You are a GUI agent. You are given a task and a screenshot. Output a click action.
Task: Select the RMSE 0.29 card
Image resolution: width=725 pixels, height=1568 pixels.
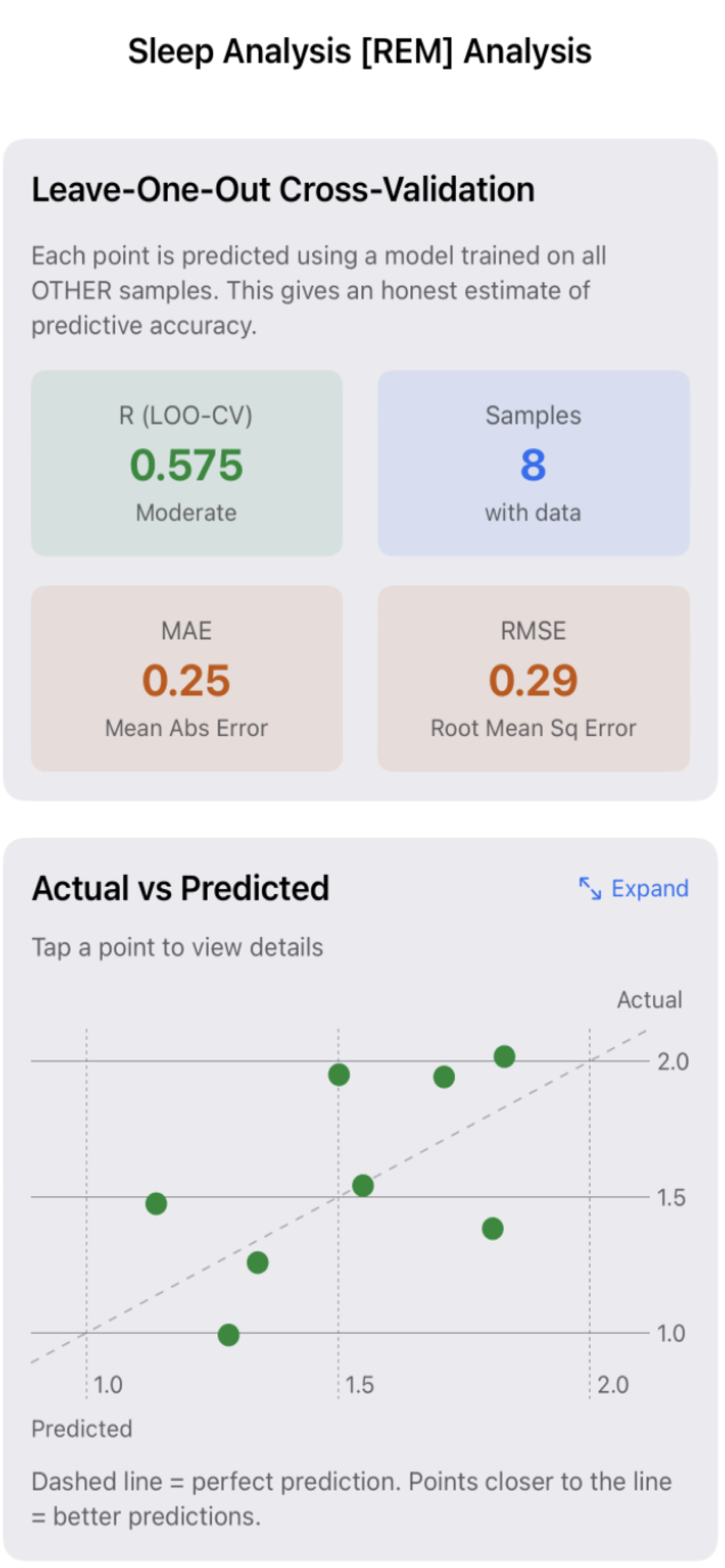pos(533,678)
